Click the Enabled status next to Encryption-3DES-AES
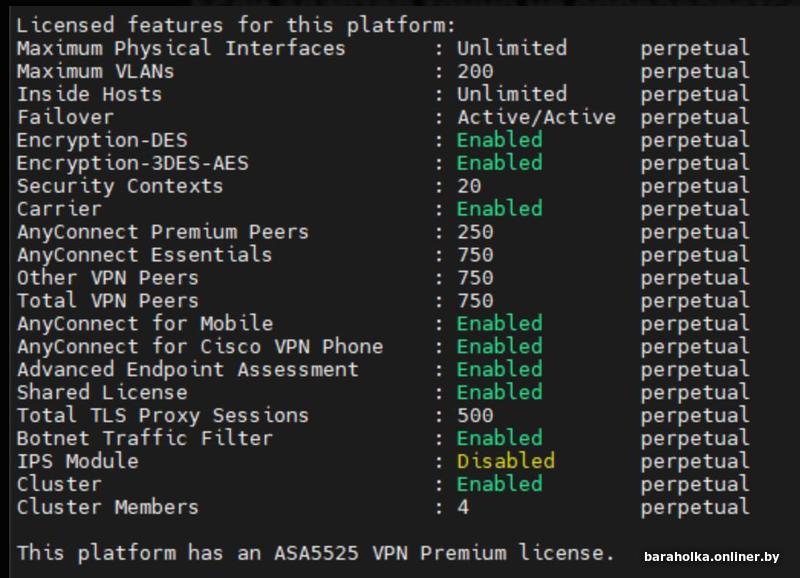 [499, 163]
